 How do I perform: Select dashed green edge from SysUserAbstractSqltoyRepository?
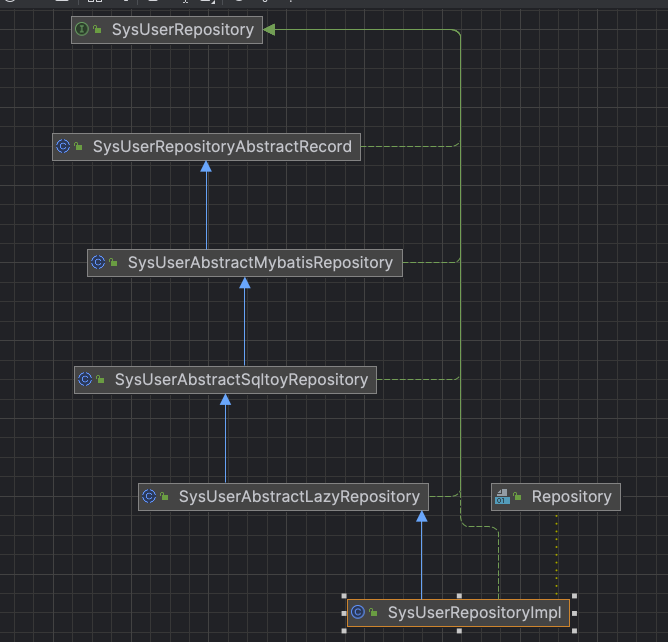[418, 379]
